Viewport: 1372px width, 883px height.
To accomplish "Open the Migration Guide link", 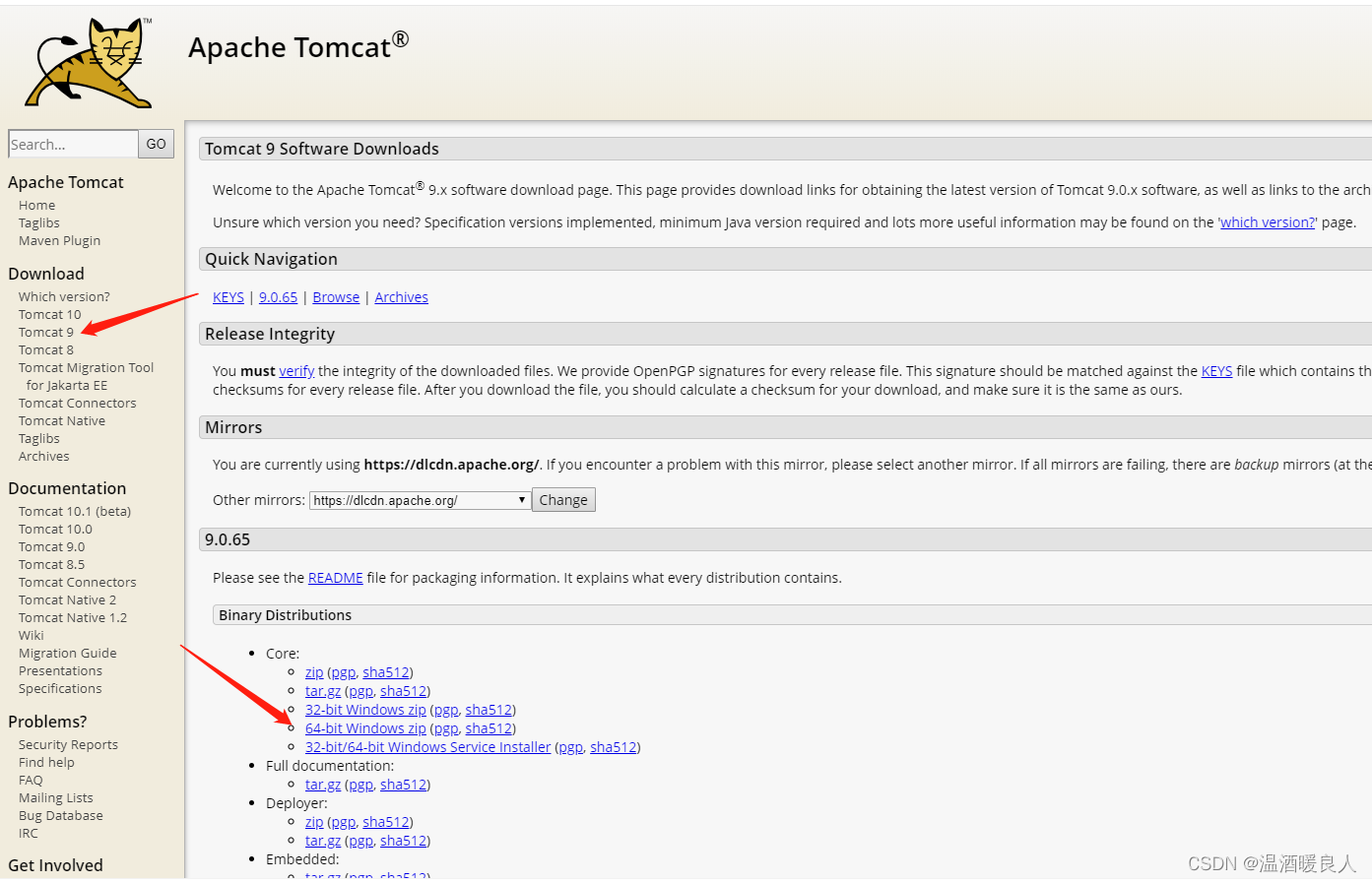I will click(x=68, y=654).
